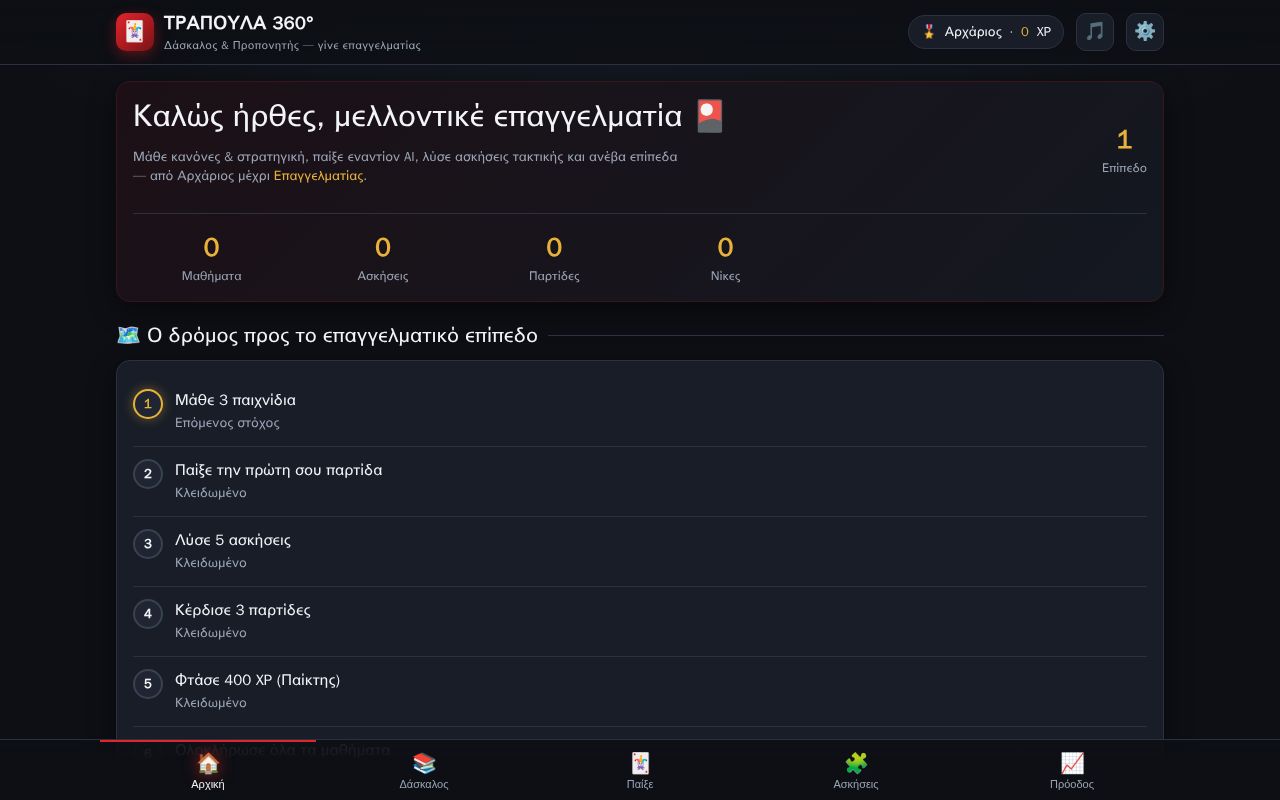Click the card emoji next to welcome heading
Screen dimensions: 1280x800
(709, 116)
